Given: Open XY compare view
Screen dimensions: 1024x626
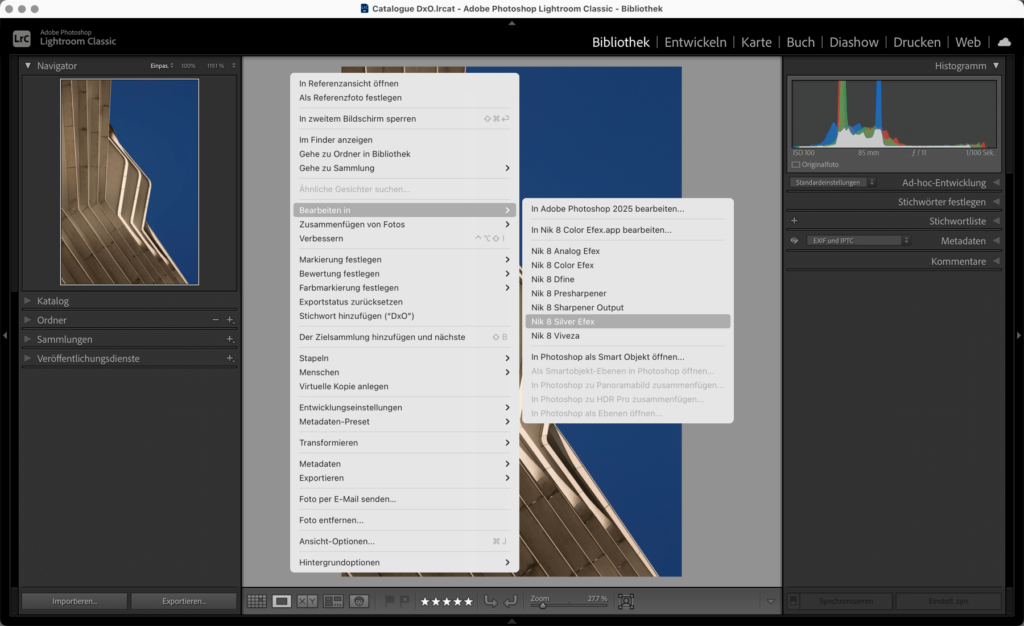Looking at the screenshot, I should coord(307,601).
